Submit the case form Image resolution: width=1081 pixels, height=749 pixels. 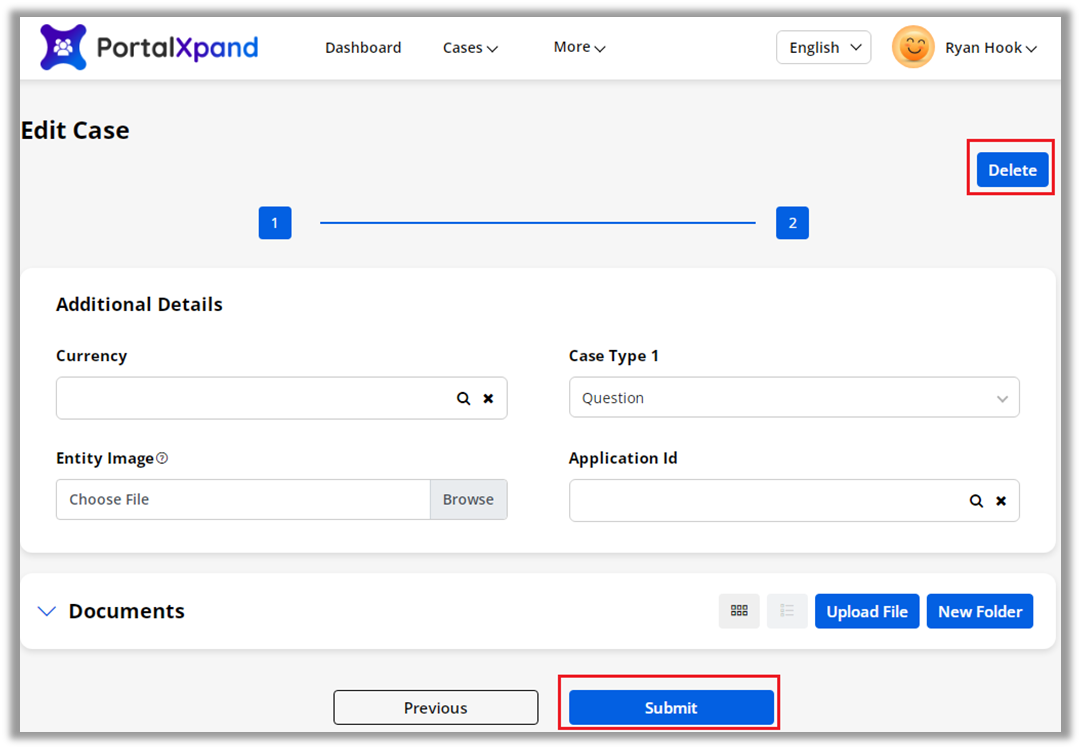(x=671, y=707)
